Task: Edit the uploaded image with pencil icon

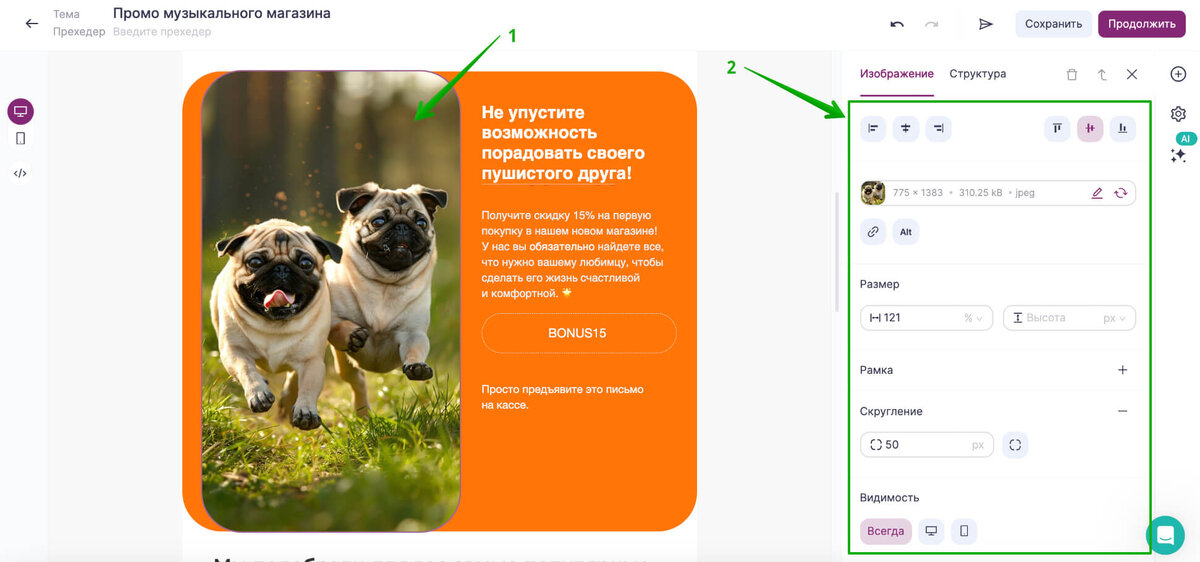Action: coord(1097,193)
